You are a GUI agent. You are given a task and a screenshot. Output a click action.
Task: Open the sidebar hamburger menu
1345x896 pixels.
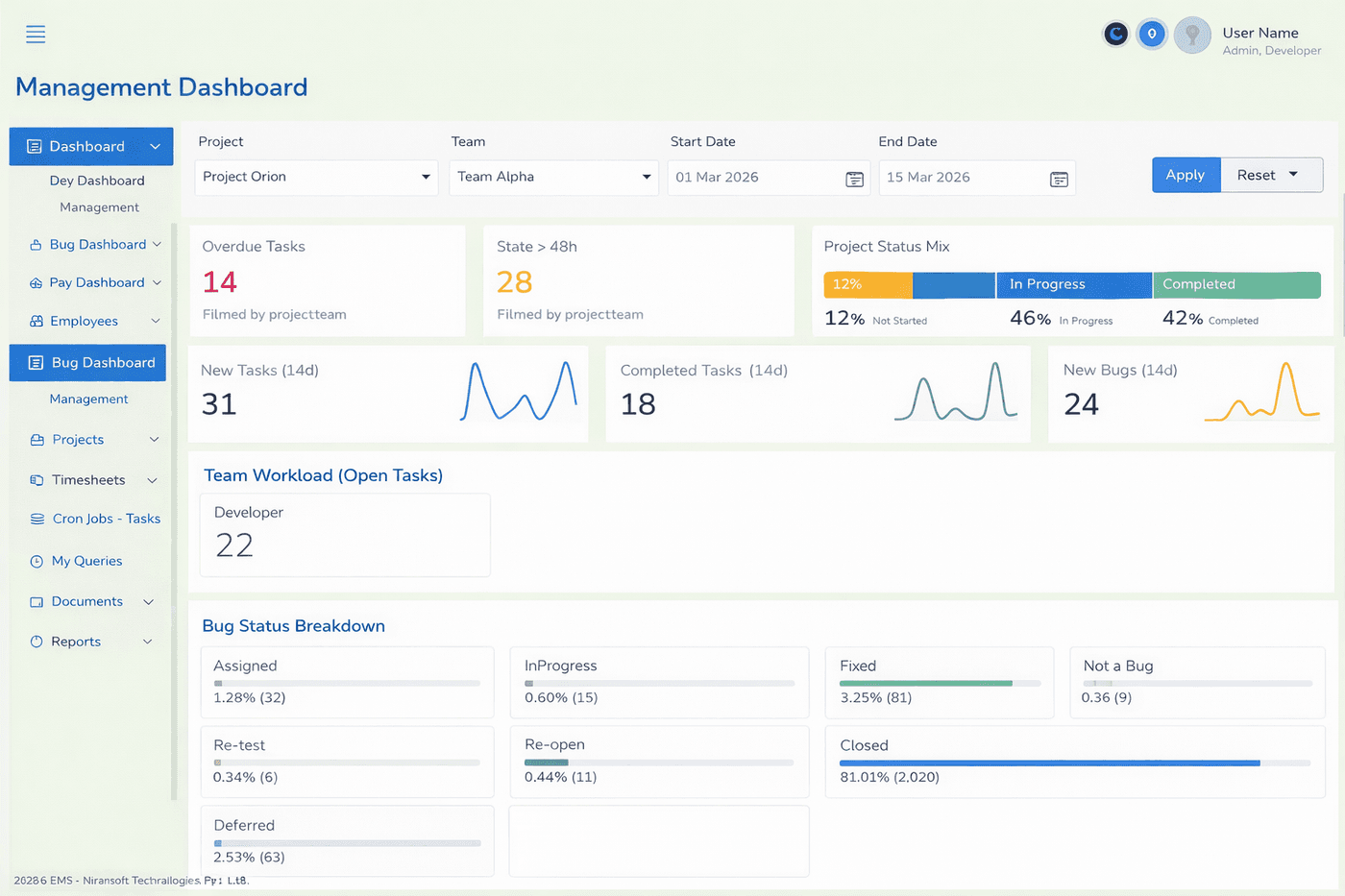click(36, 35)
